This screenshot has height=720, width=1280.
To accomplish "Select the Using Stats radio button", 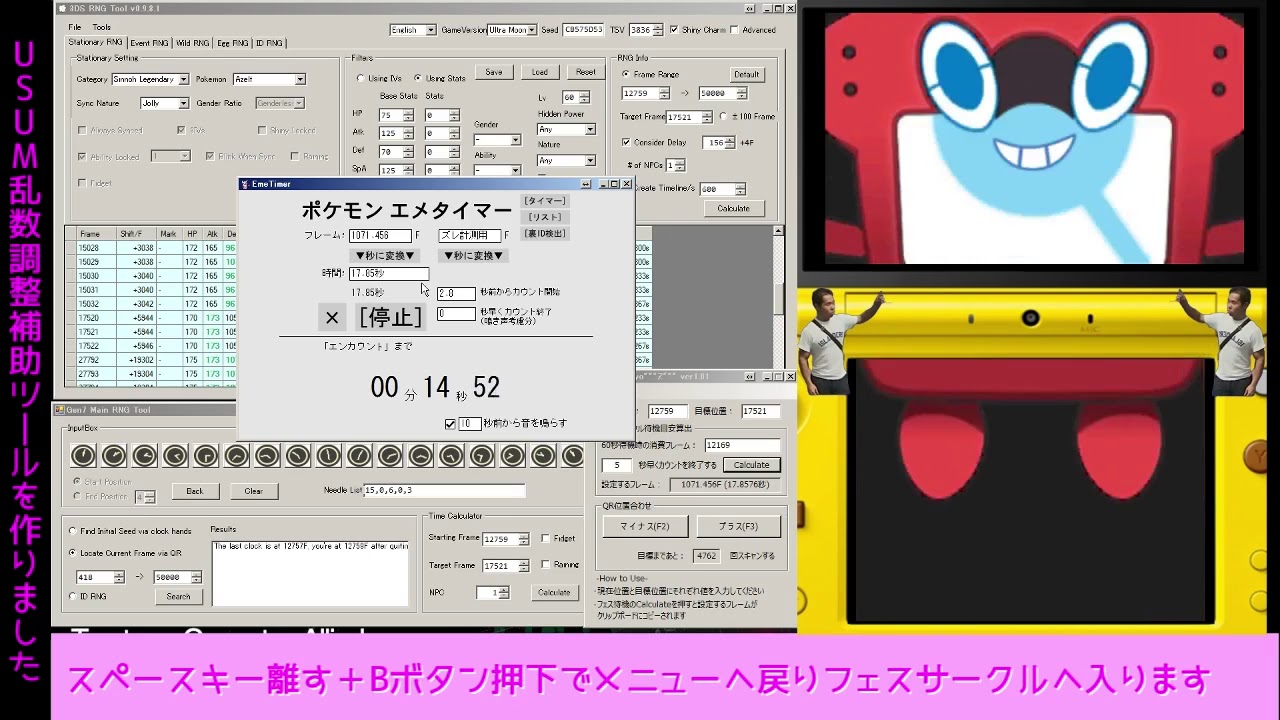I will click(x=419, y=78).
